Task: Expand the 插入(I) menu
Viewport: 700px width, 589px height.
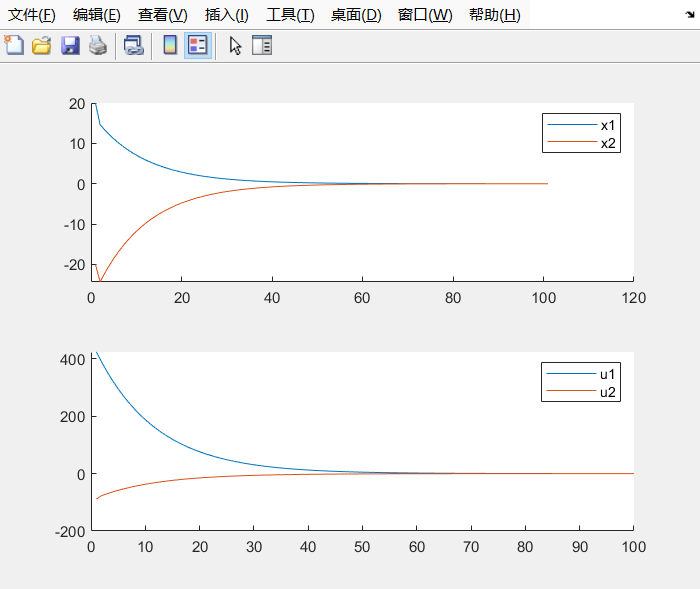Action: [226, 15]
